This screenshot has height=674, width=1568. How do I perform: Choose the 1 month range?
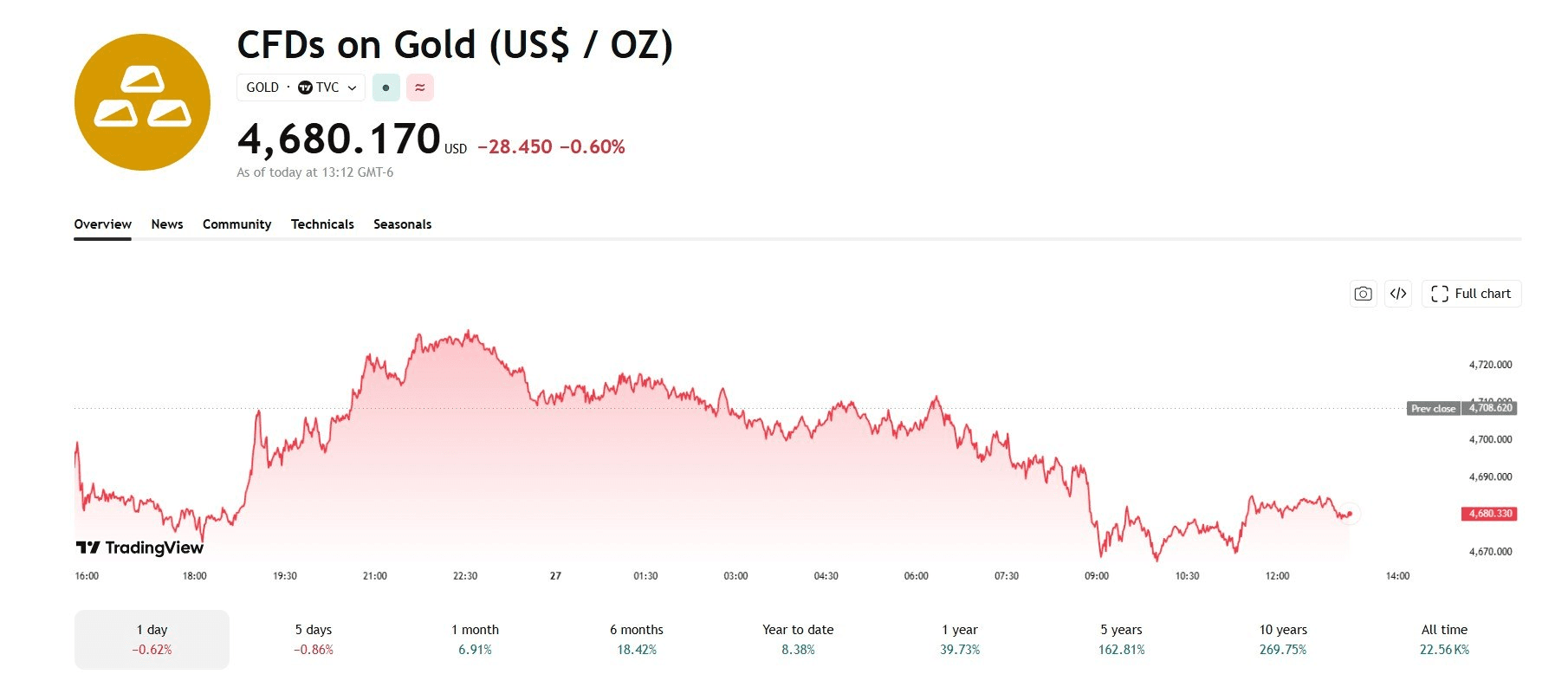tap(475, 639)
